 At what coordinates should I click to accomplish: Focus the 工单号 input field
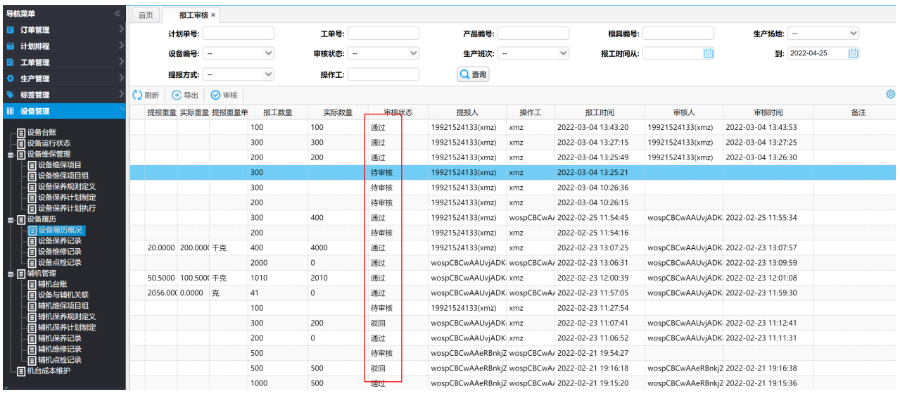pyautogui.click(x=383, y=33)
